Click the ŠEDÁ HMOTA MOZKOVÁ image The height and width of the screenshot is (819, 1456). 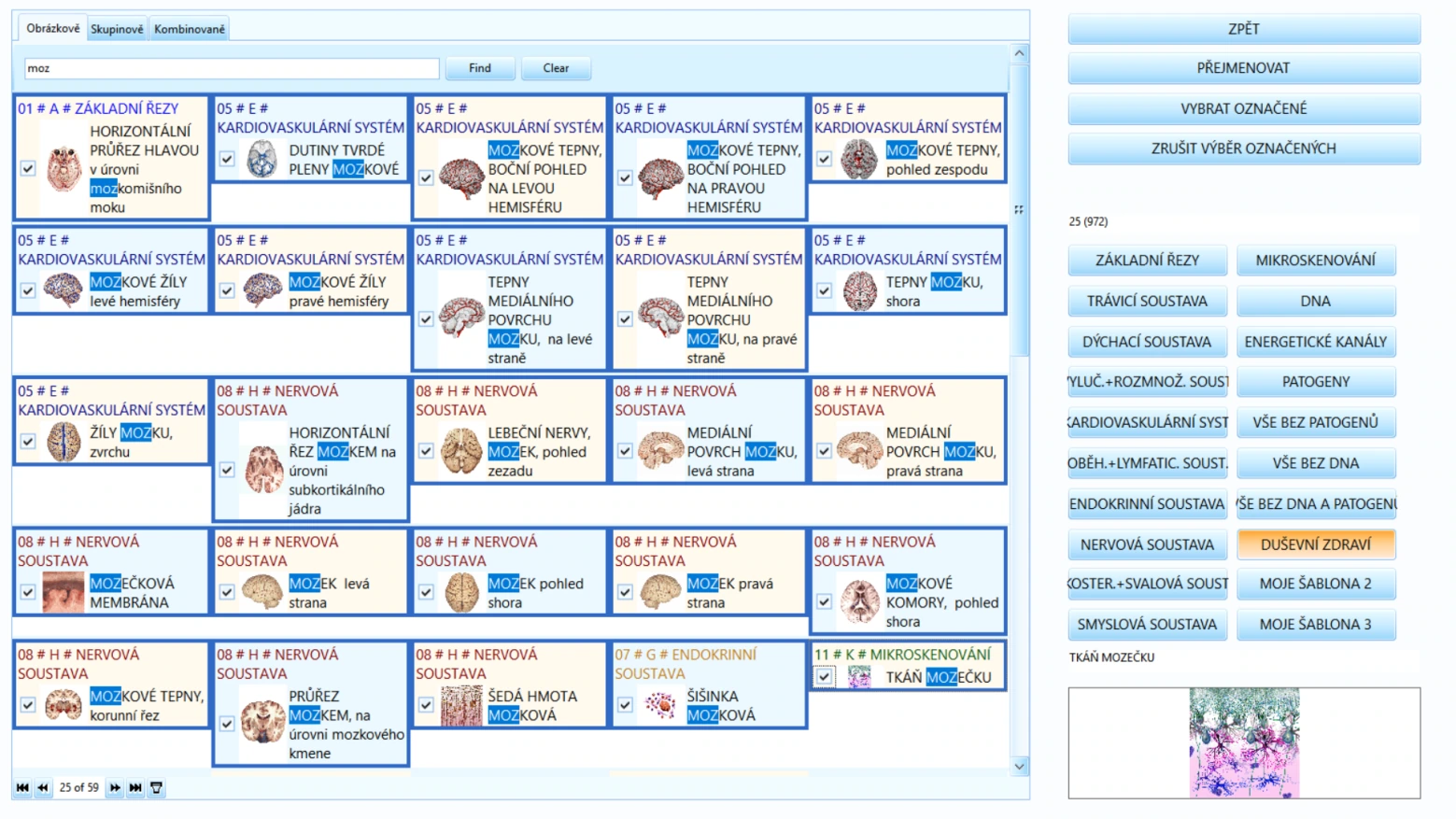(x=461, y=705)
